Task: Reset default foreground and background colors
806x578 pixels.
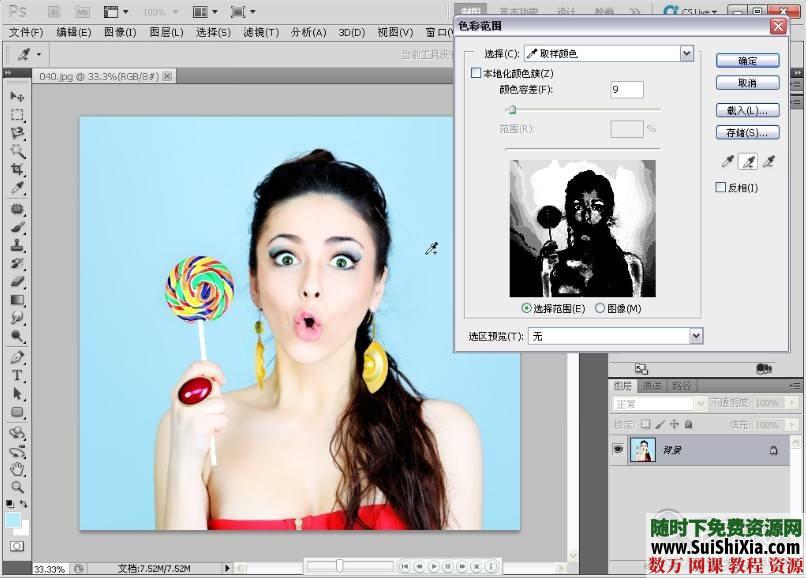Action: (x=10, y=504)
